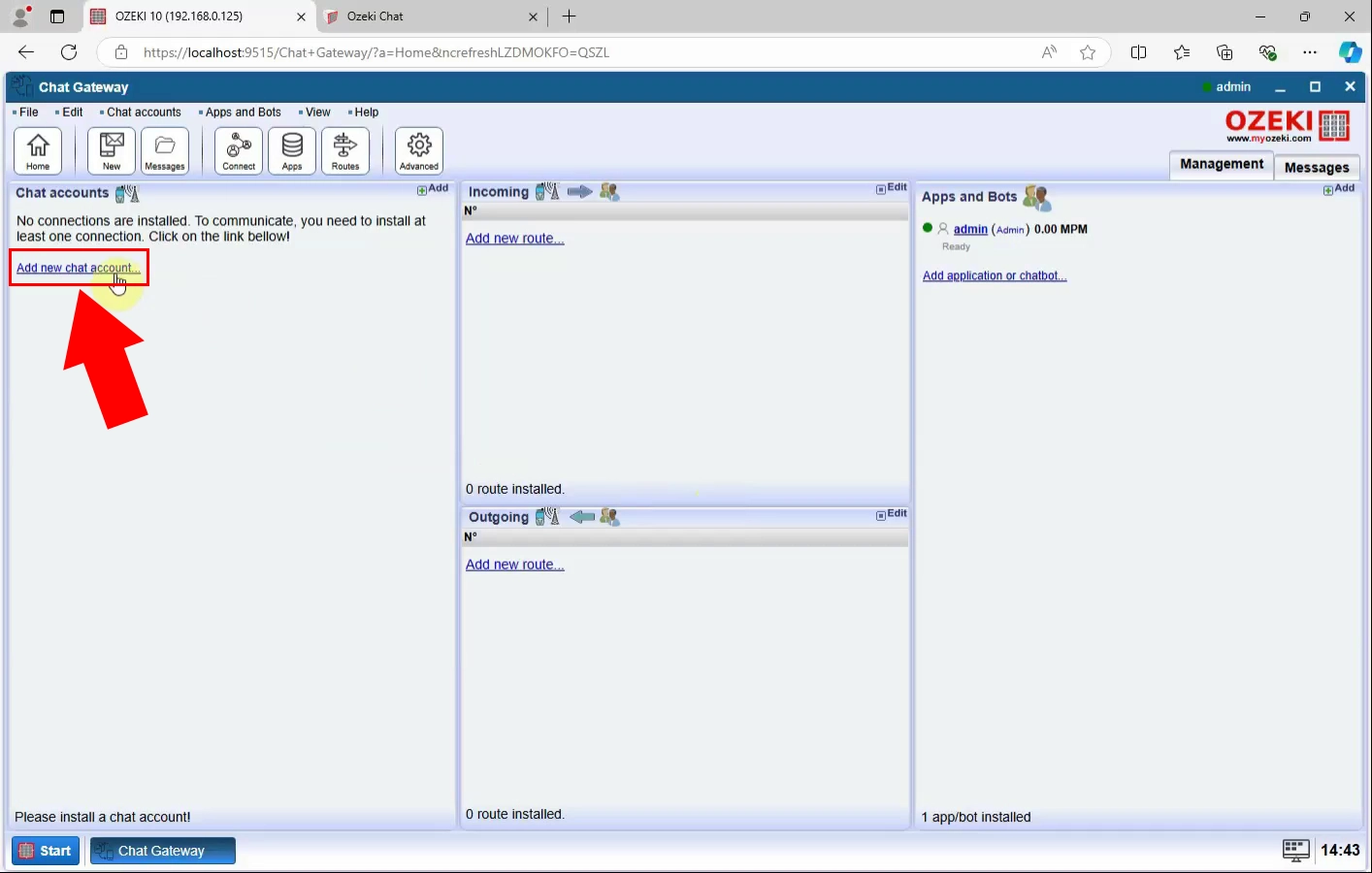
Task: Open the admin user link
Action: (970, 230)
